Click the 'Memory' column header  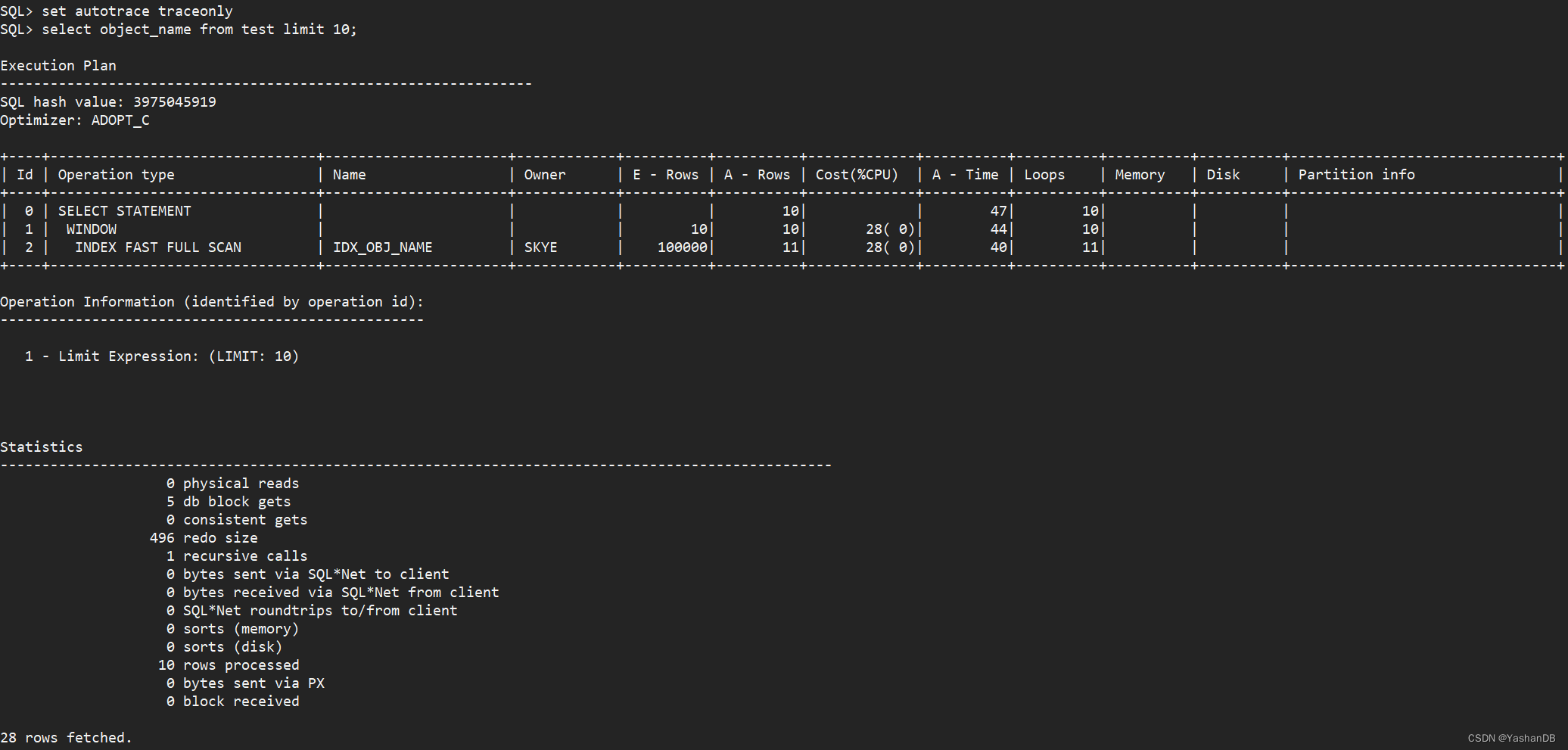click(1140, 175)
